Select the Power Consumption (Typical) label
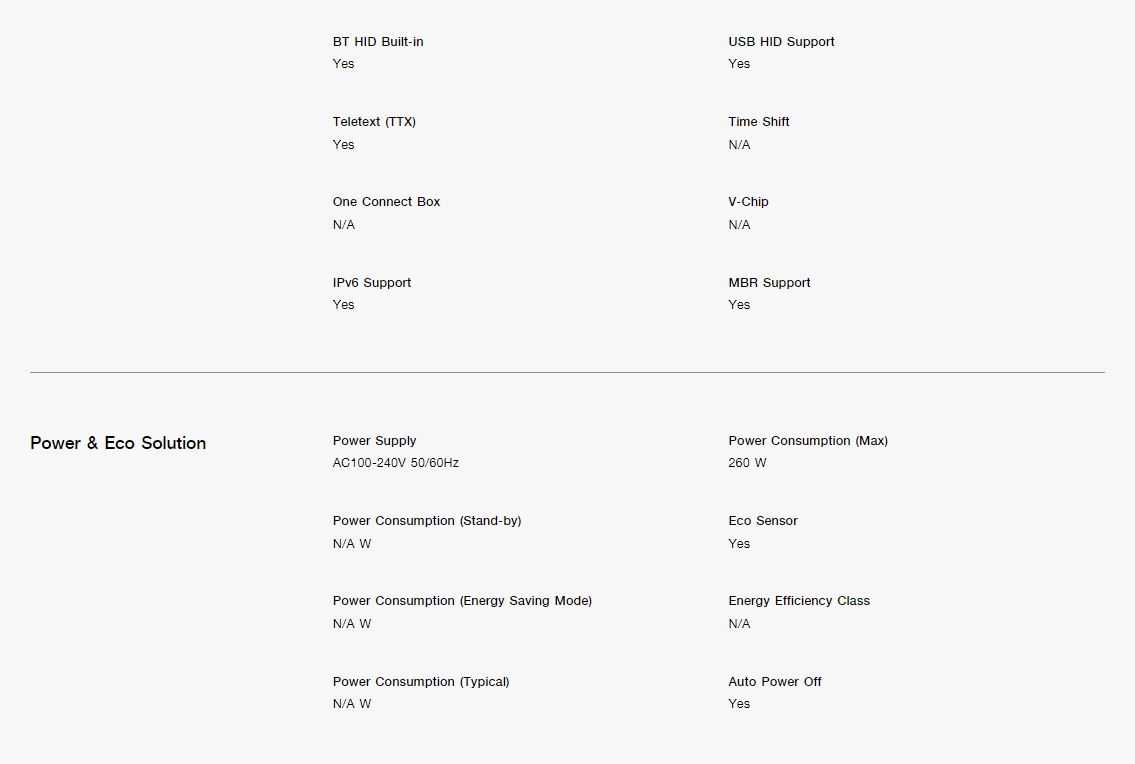The image size is (1135, 764). coord(421,681)
